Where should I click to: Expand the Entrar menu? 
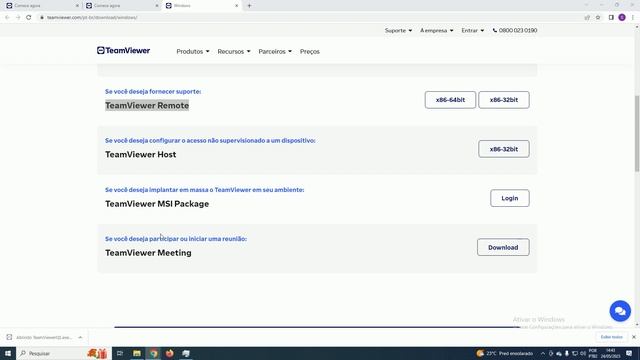tap(473, 31)
